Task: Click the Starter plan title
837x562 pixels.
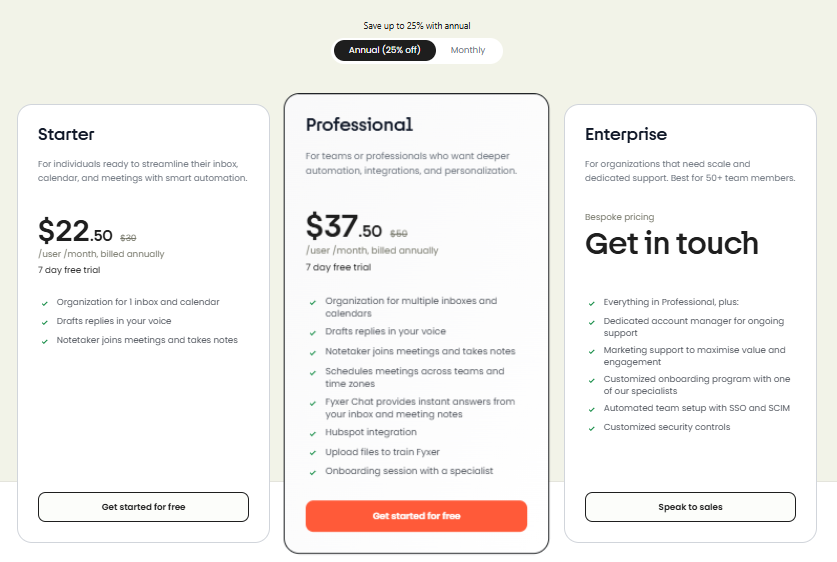Action: coord(66,134)
